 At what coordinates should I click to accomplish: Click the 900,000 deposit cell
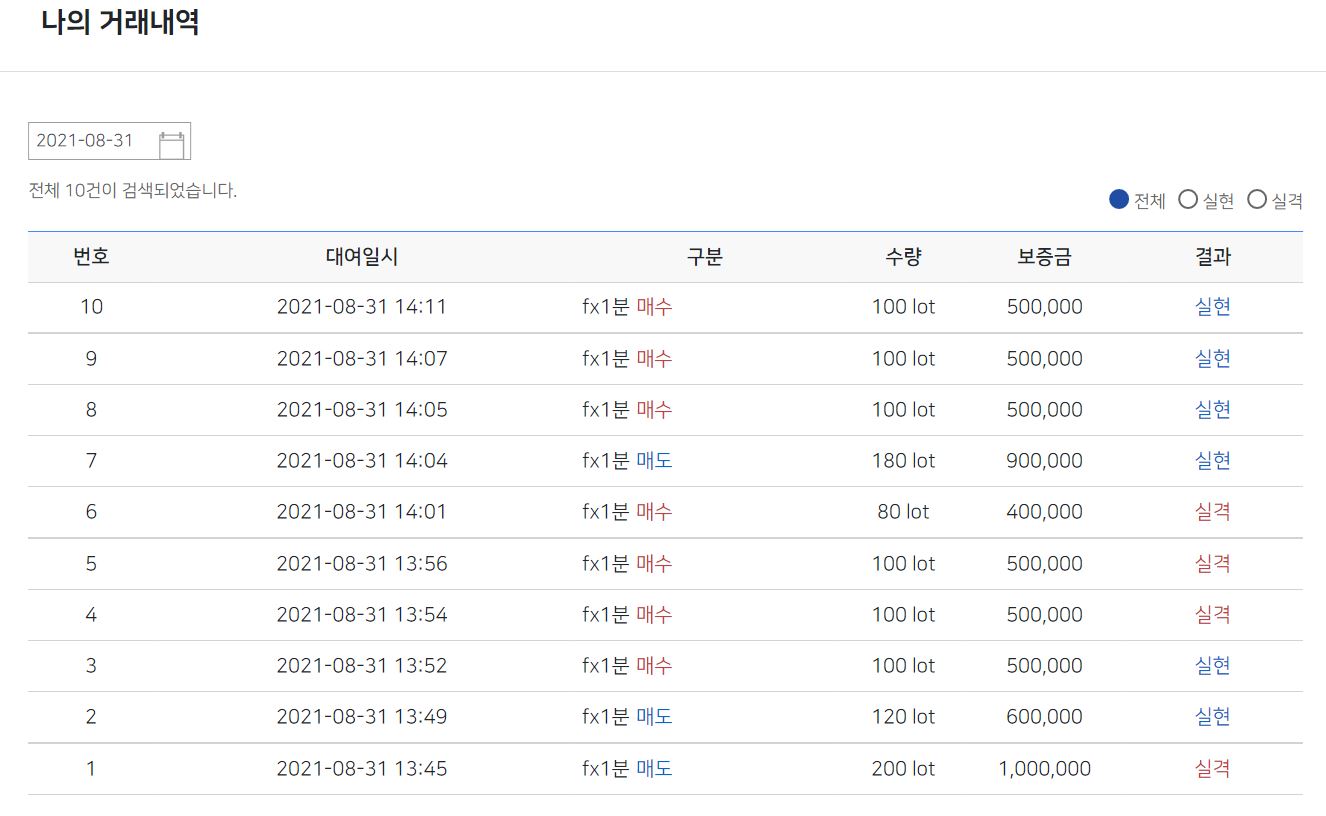point(1044,460)
